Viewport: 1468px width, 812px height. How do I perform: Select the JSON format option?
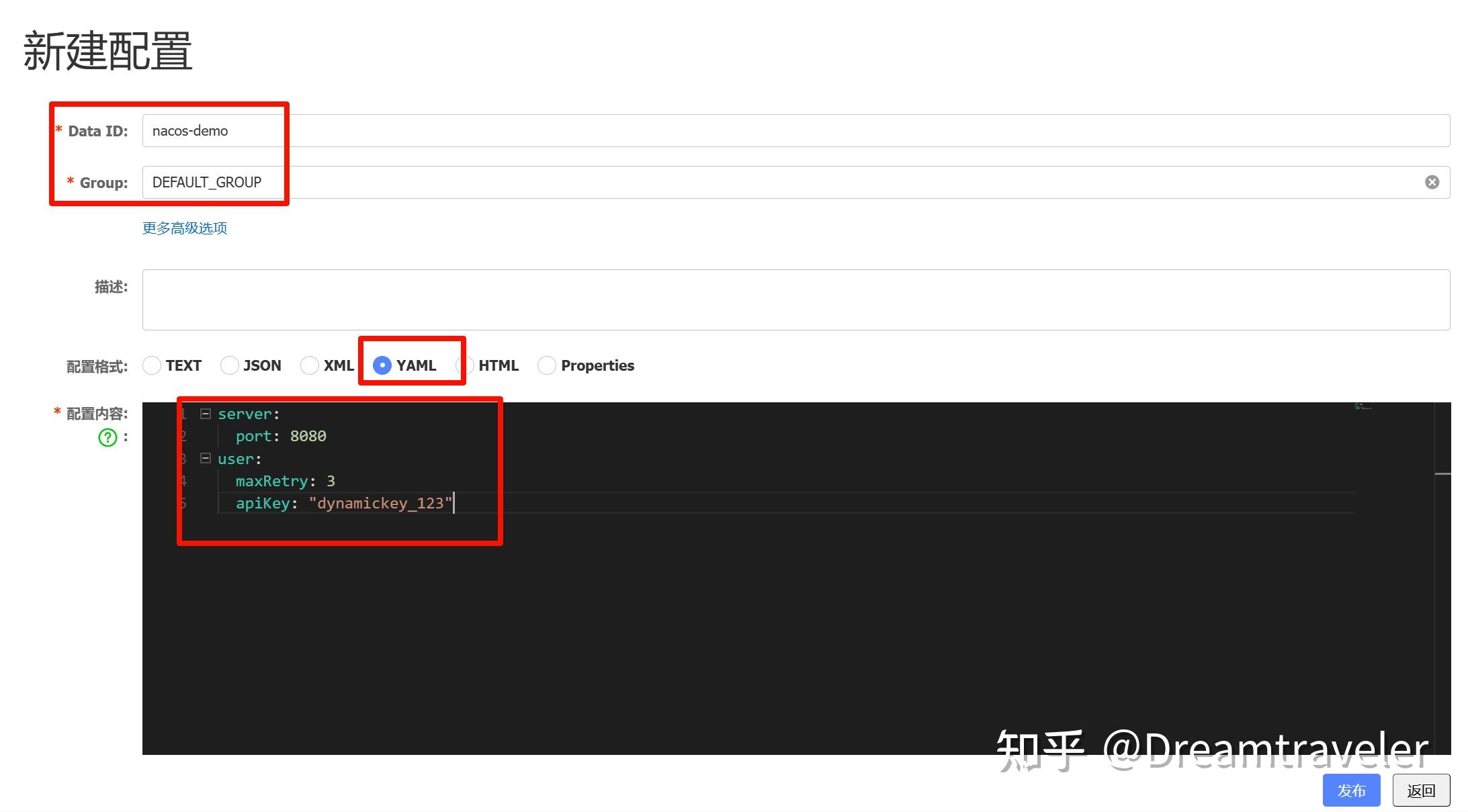(230, 365)
